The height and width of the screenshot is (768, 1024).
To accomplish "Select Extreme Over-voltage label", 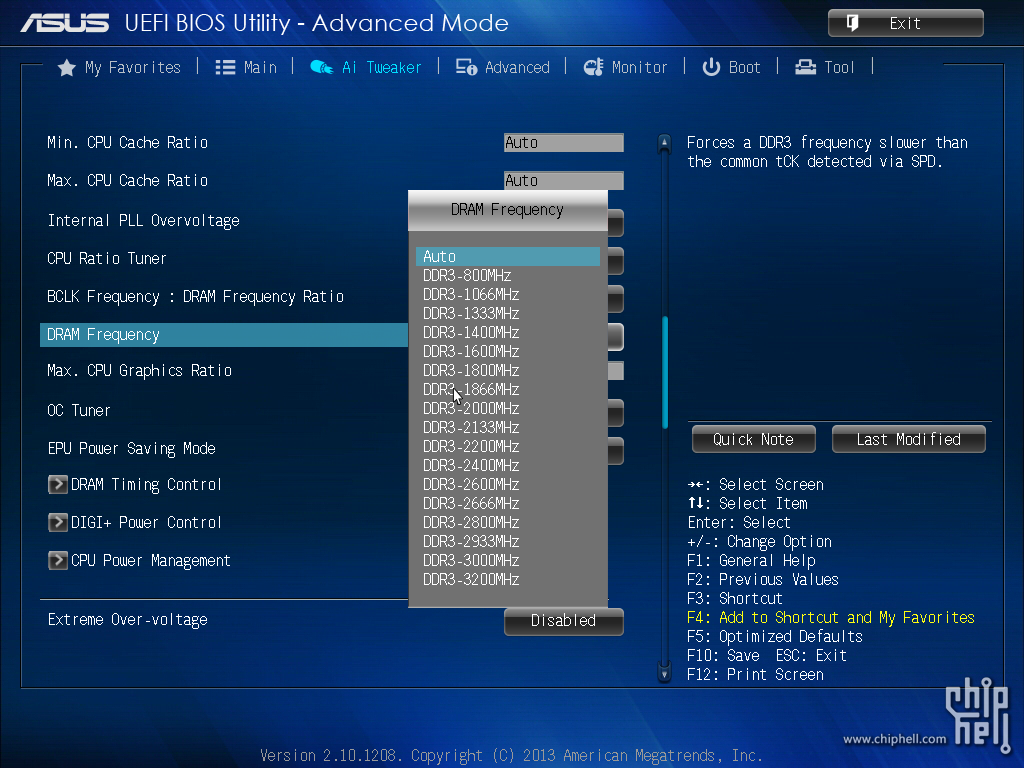I will pyautogui.click(x=127, y=620).
